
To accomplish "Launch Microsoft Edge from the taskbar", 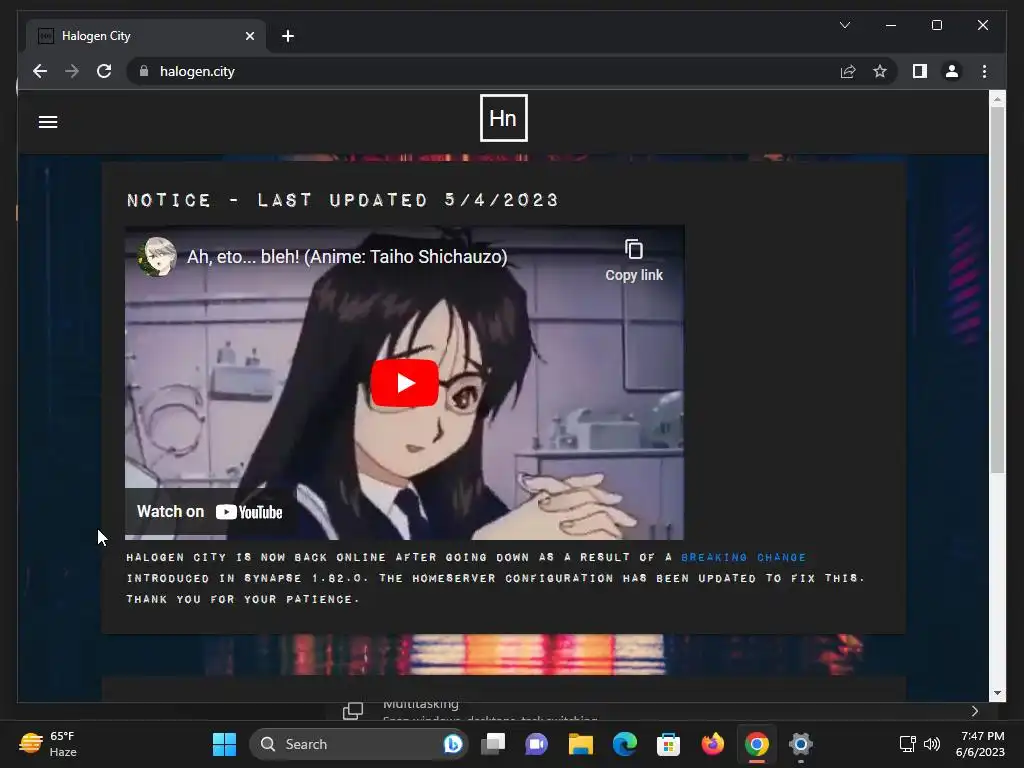I will [624, 744].
